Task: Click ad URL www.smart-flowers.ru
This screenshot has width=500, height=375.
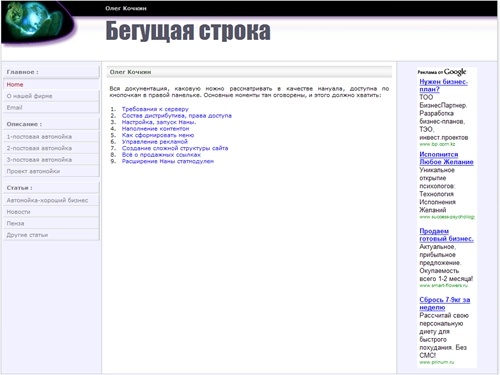Action: coord(444,286)
